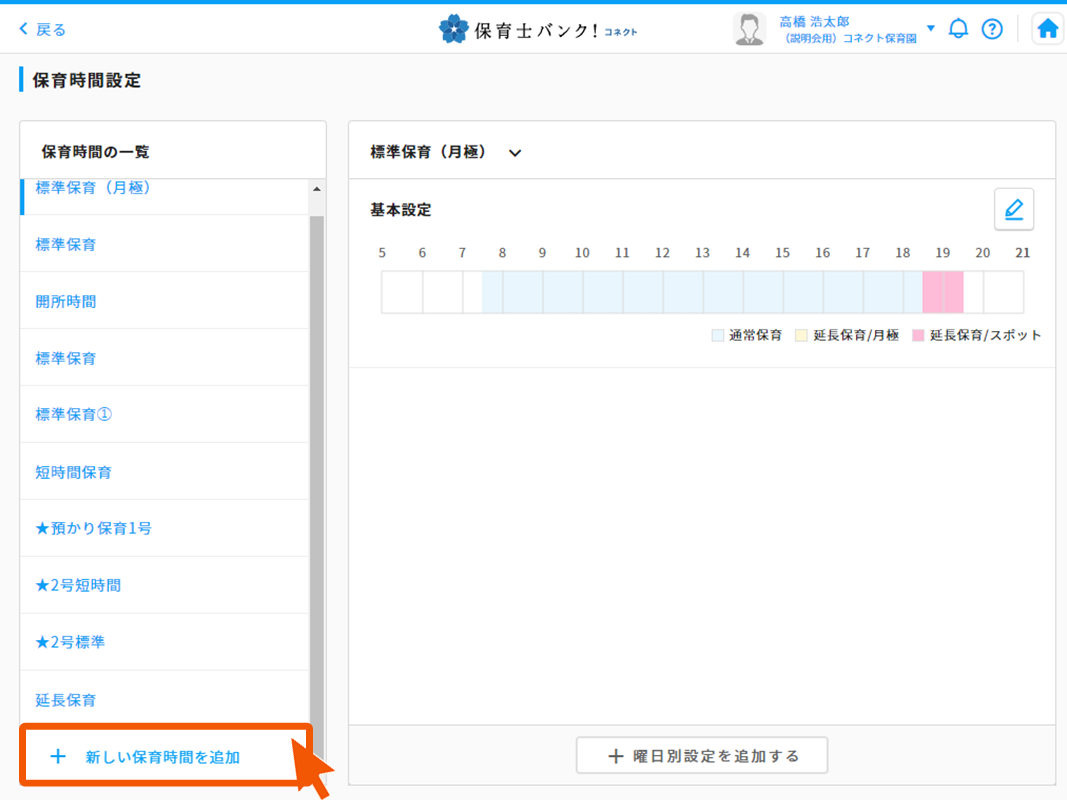
Task: Select 標準保育① in the list
Action: pyautogui.click(x=74, y=414)
